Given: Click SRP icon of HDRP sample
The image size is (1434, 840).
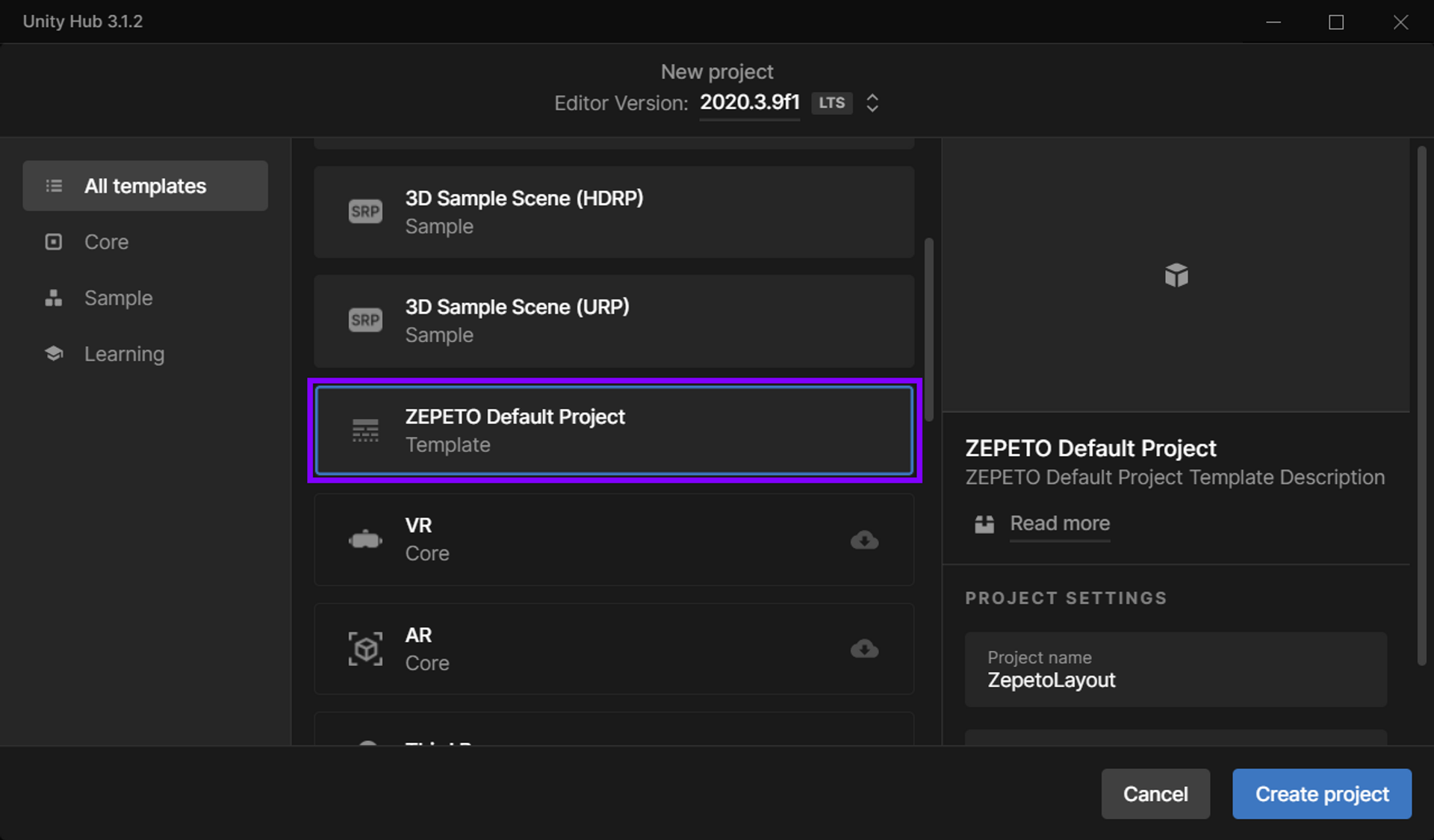Looking at the screenshot, I should click(365, 211).
